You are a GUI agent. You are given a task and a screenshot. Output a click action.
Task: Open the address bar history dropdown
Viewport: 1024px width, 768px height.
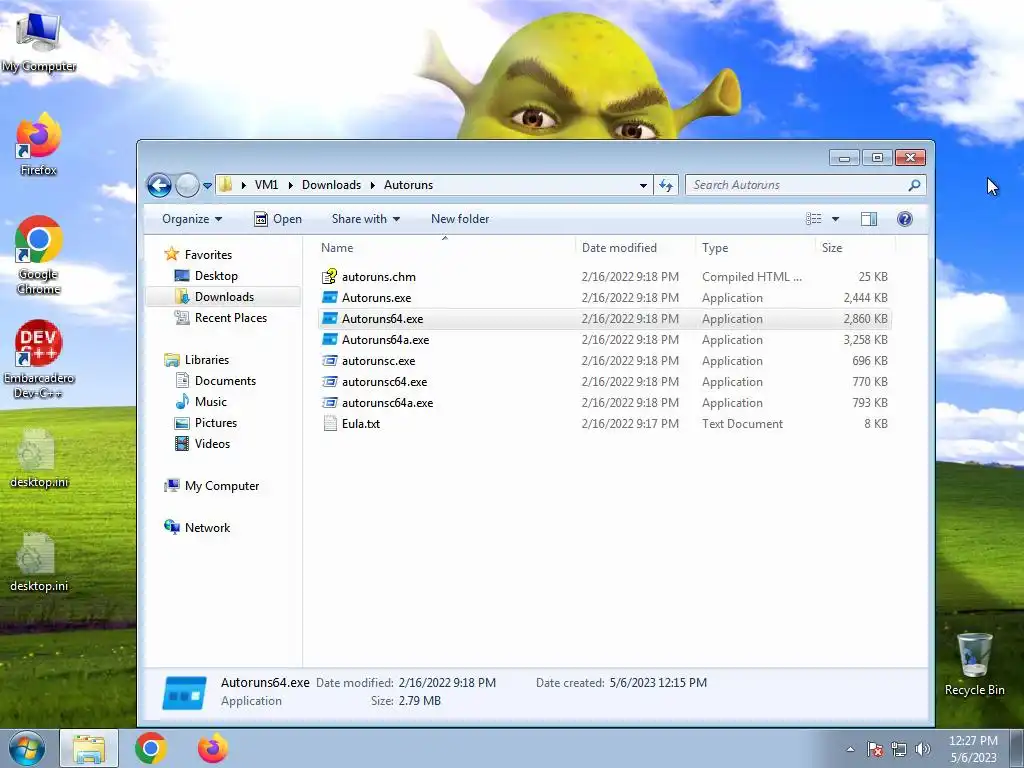[643, 185]
